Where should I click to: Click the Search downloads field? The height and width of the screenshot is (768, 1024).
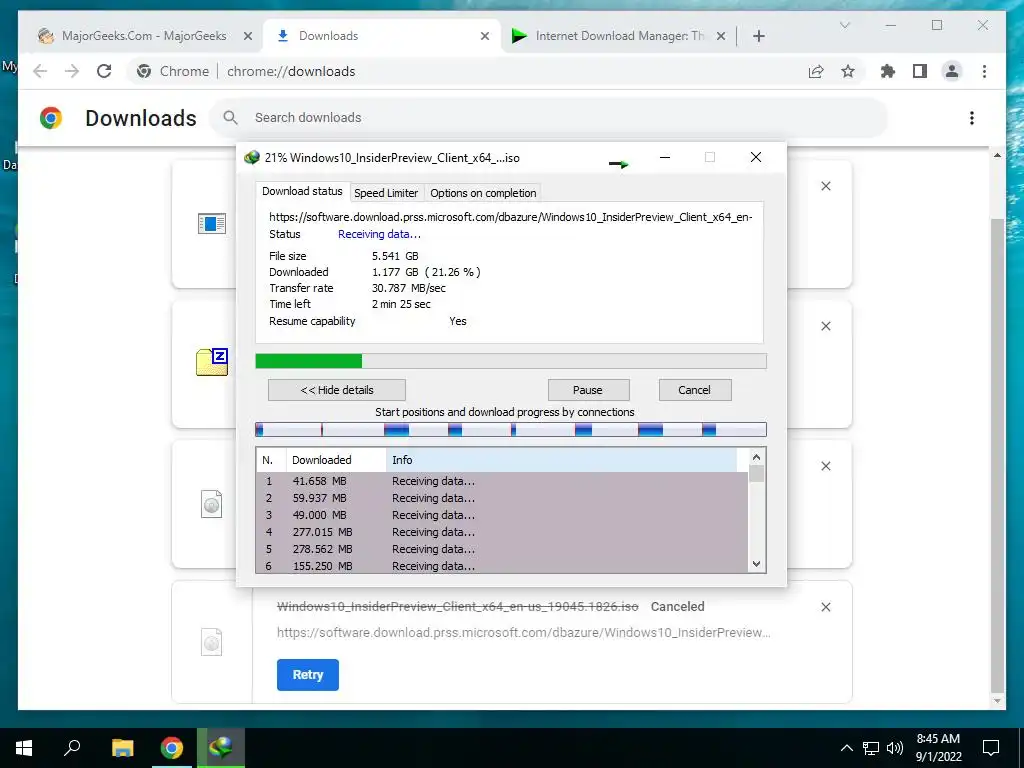coord(549,118)
